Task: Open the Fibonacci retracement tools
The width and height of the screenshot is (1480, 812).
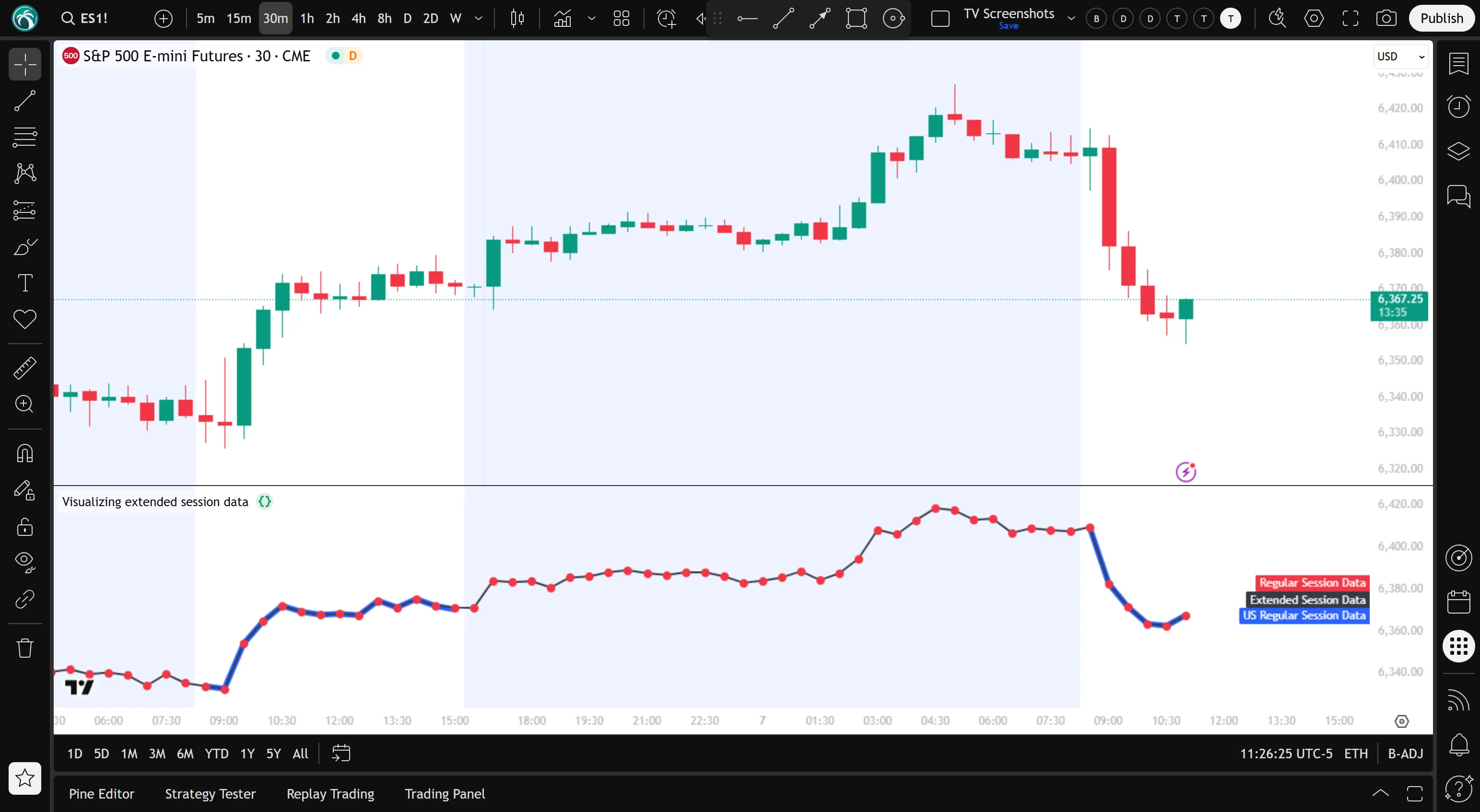Action: point(25,137)
